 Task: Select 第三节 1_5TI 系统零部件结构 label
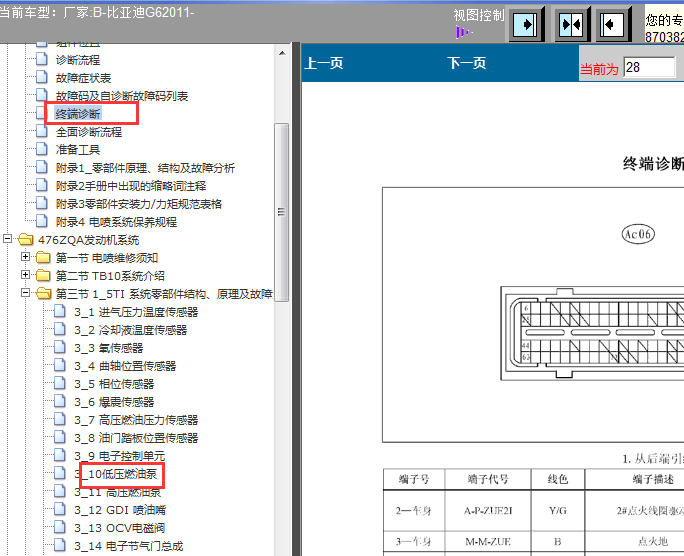(x=164, y=294)
